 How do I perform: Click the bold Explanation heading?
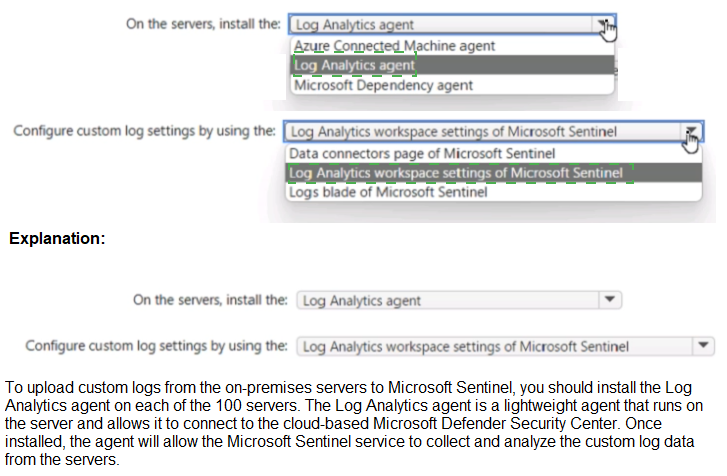click(x=56, y=240)
